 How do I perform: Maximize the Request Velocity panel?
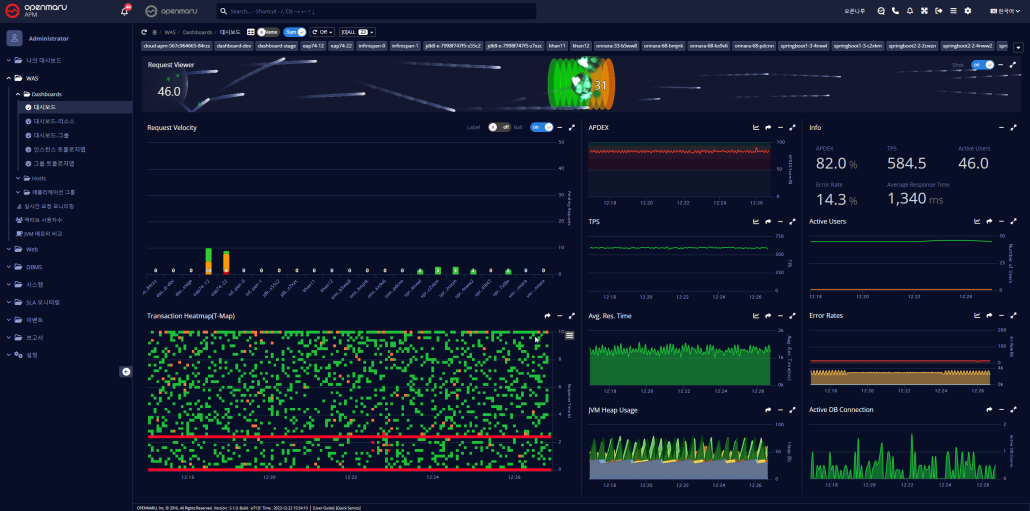tap(571, 128)
